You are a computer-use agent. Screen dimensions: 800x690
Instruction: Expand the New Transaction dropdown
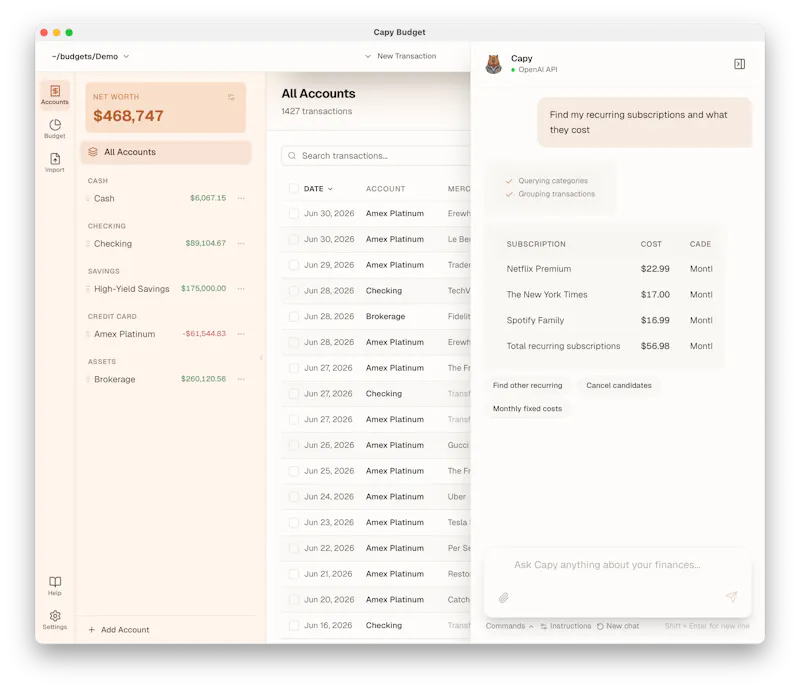[367, 56]
